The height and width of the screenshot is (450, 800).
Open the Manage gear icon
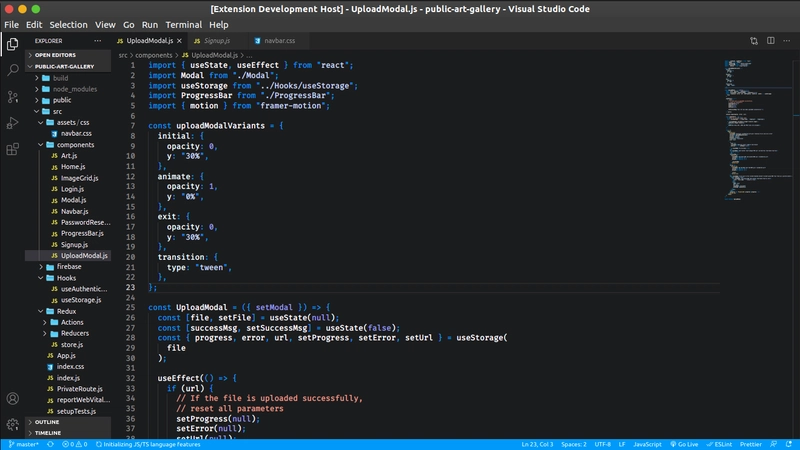tap(13, 424)
